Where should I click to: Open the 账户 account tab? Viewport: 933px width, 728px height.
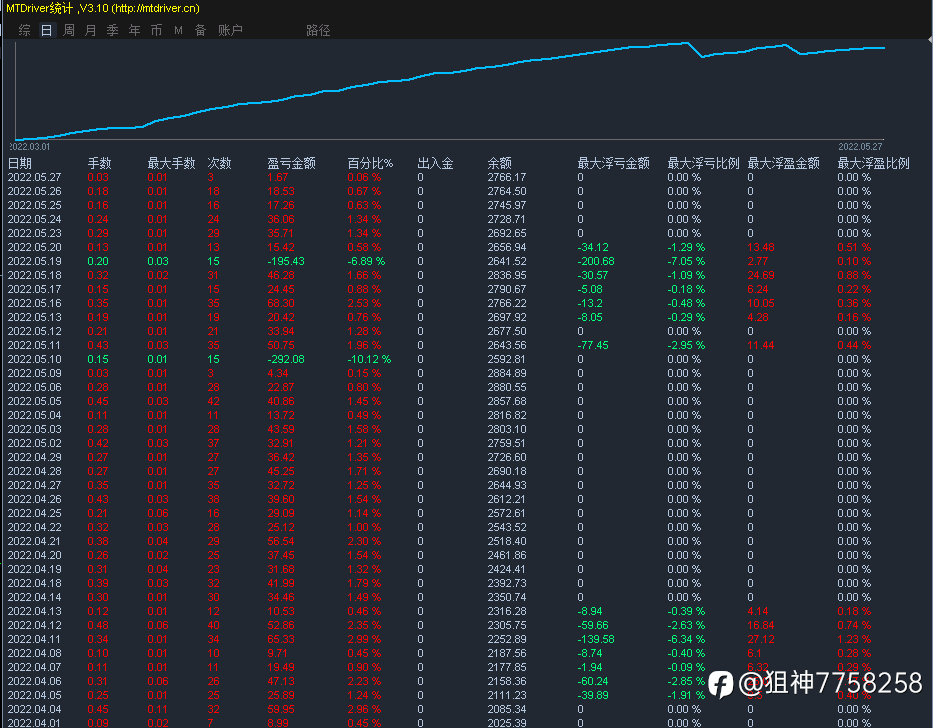click(x=230, y=30)
